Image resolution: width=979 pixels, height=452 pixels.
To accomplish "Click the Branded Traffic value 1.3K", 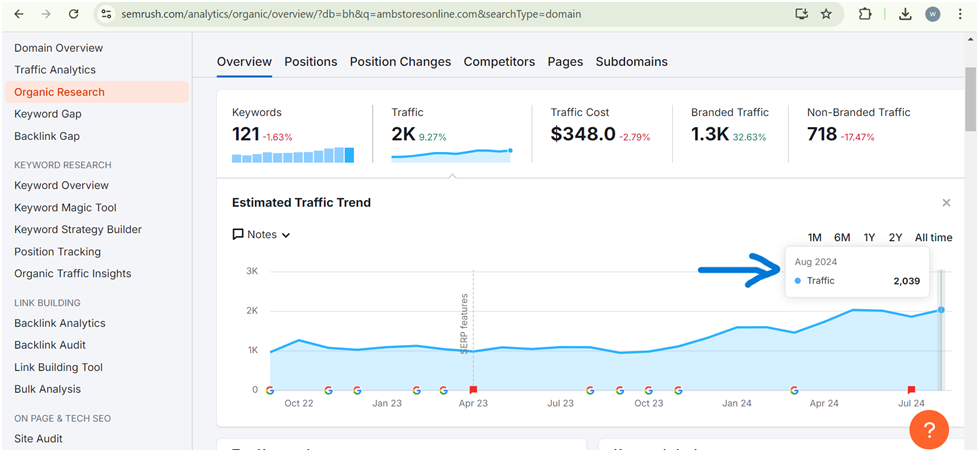I will click(x=710, y=134).
